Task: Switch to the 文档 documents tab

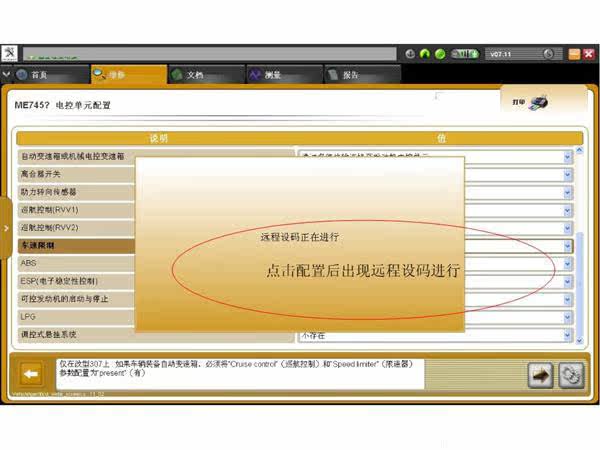Action: 207,75
